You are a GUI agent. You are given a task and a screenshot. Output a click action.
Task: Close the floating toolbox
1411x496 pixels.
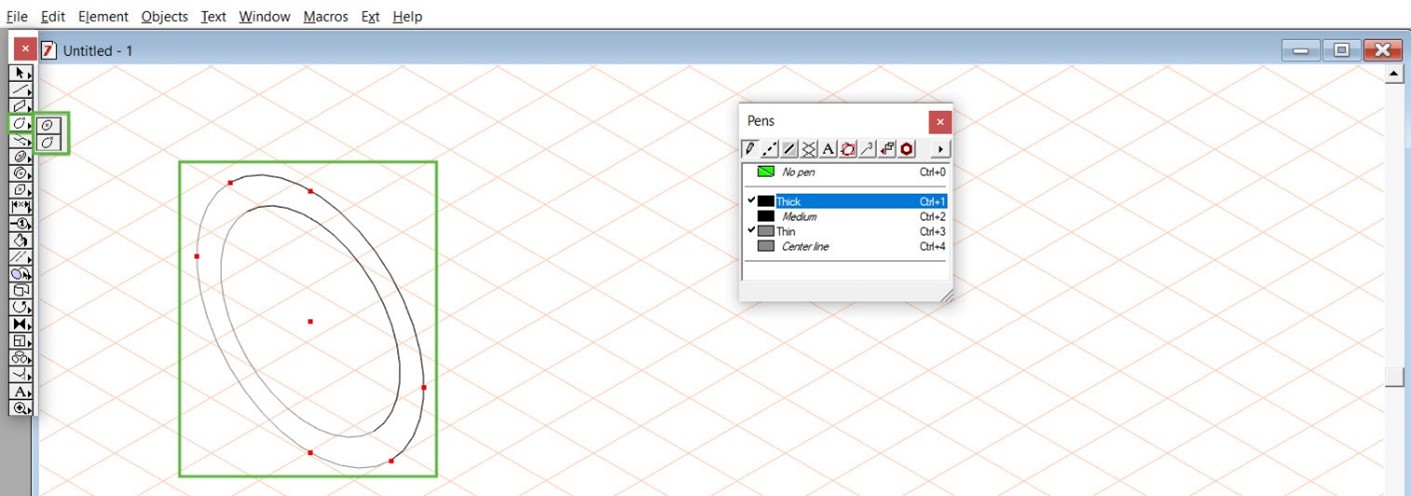click(25, 48)
